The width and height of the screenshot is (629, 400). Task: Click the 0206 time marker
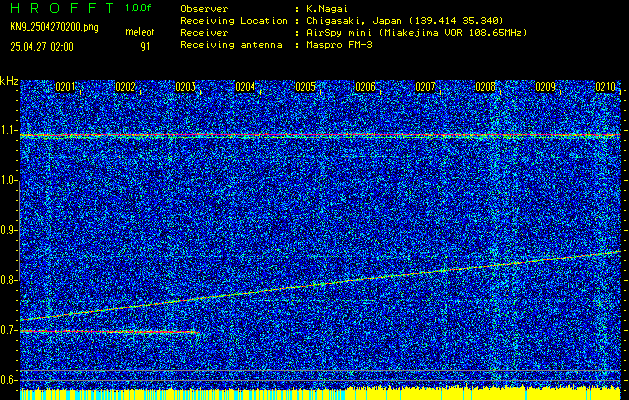click(x=365, y=87)
